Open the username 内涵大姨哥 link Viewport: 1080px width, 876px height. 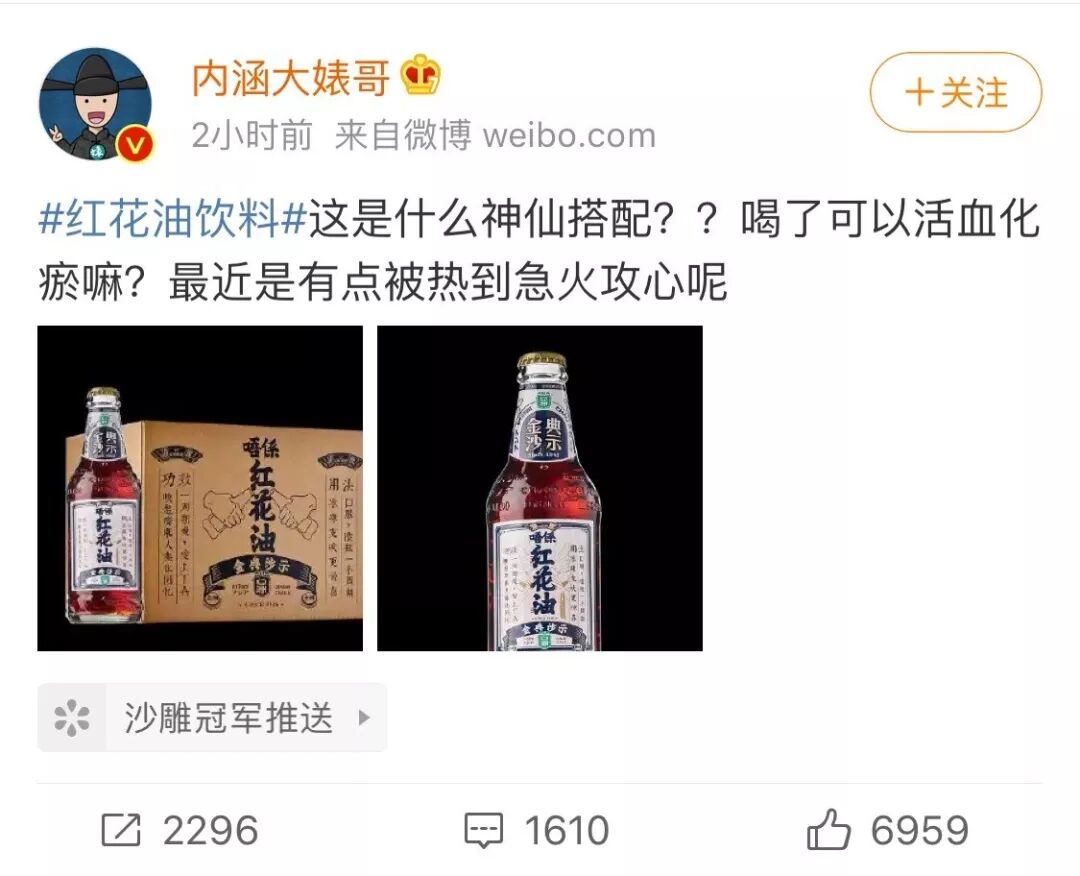coord(291,77)
